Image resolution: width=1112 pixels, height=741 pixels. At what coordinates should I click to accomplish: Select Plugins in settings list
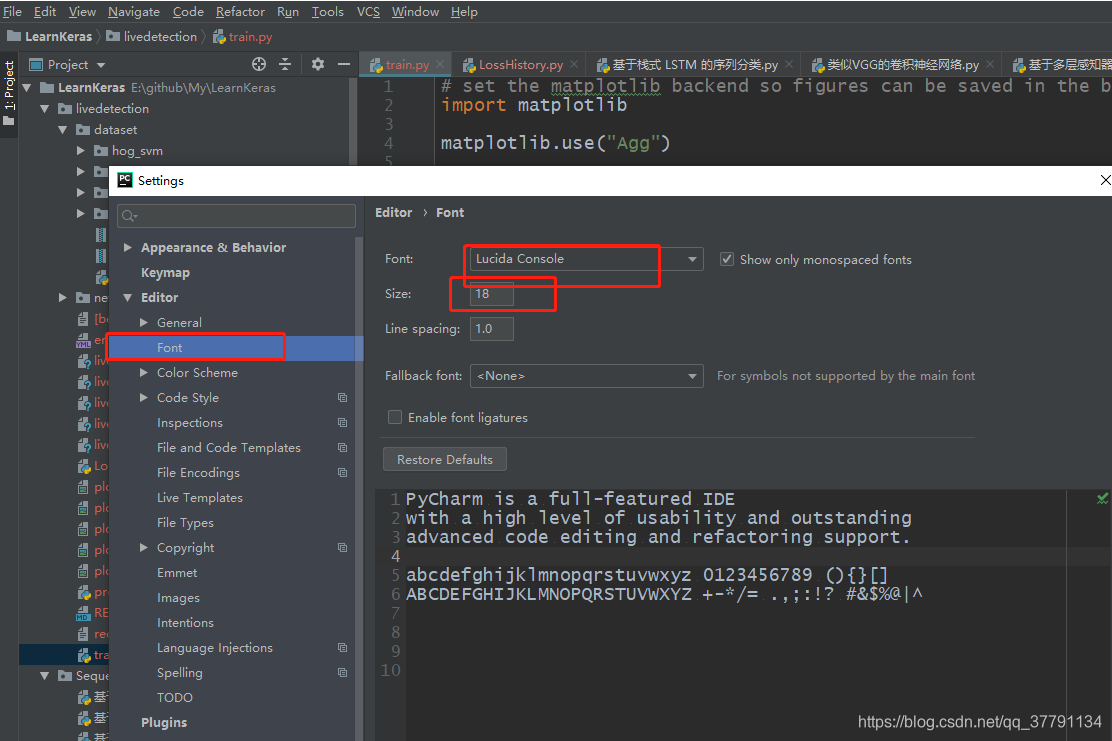164,723
